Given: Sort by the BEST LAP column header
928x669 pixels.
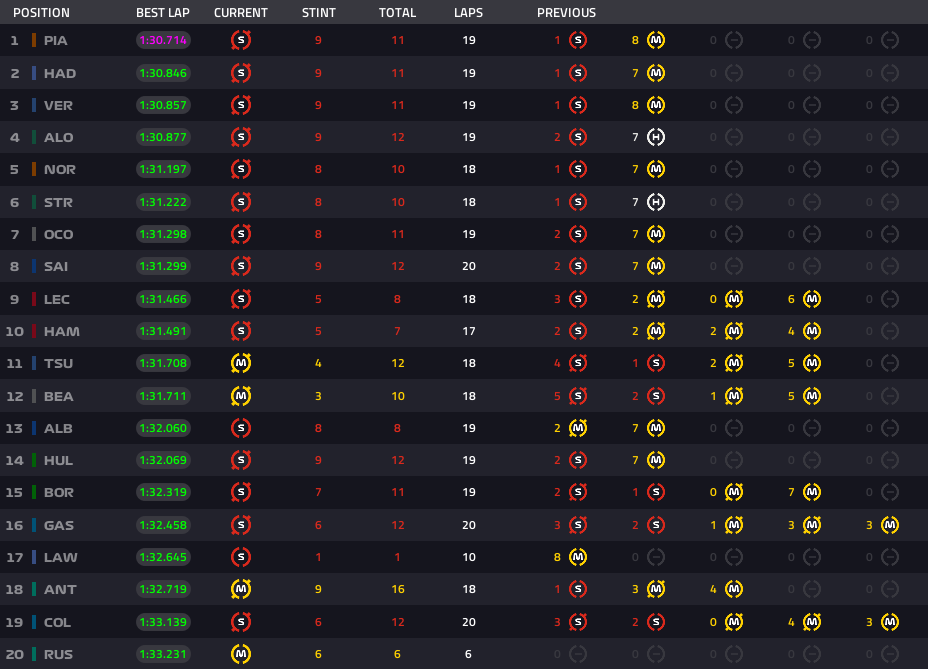Looking at the screenshot, I should [164, 13].
